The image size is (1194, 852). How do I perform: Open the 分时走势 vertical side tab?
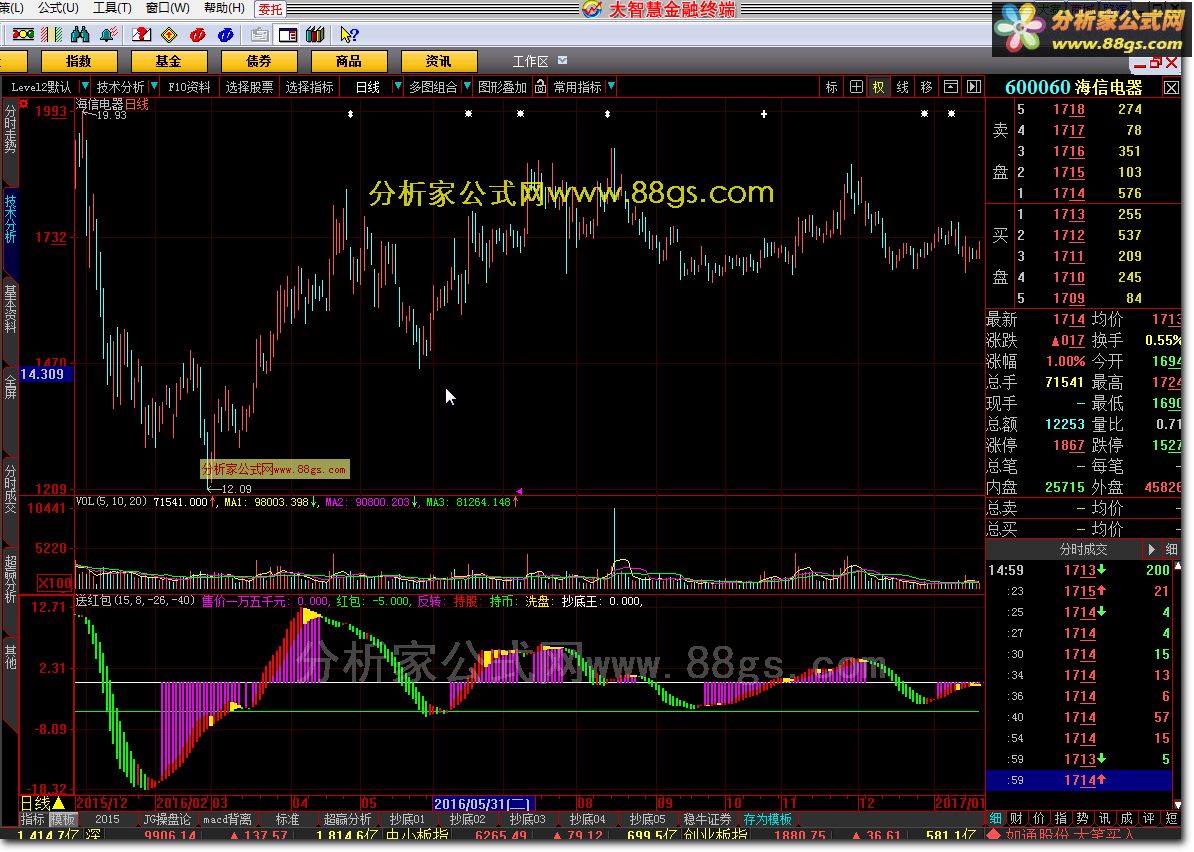(11, 129)
